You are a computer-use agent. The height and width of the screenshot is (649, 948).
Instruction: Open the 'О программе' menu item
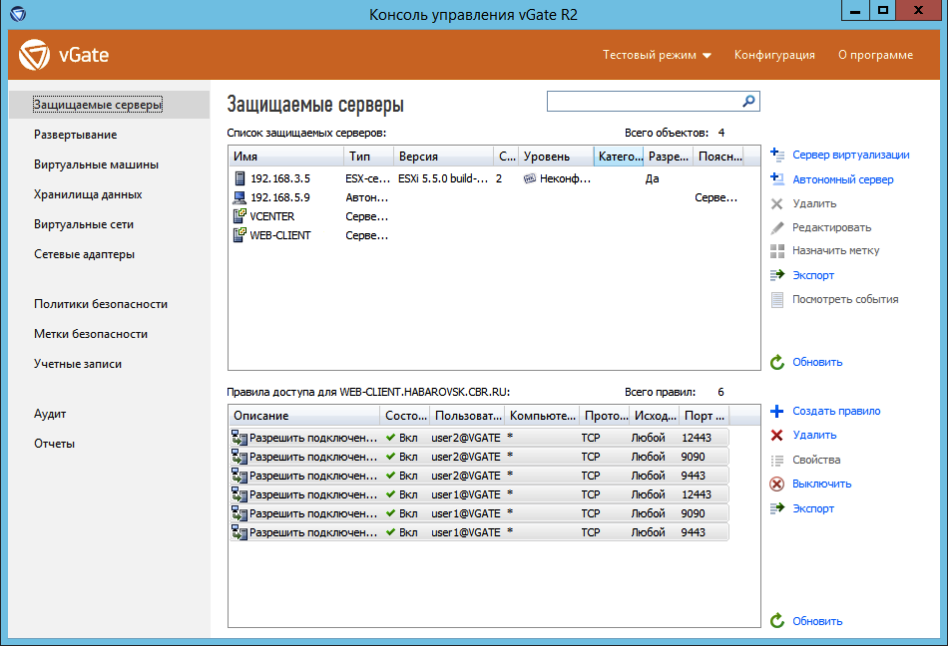click(875, 55)
